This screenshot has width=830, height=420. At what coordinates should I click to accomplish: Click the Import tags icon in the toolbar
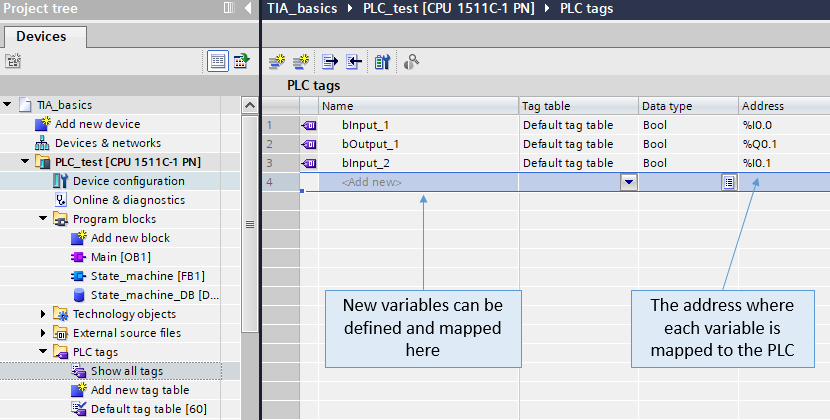click(x=353, y=62)
